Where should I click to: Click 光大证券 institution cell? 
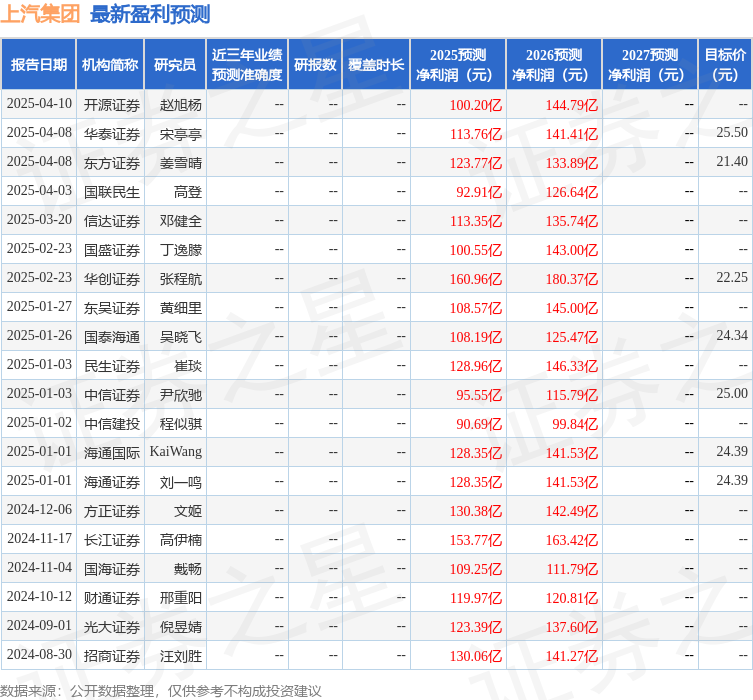pyautogui.click(x=111, y=627)
